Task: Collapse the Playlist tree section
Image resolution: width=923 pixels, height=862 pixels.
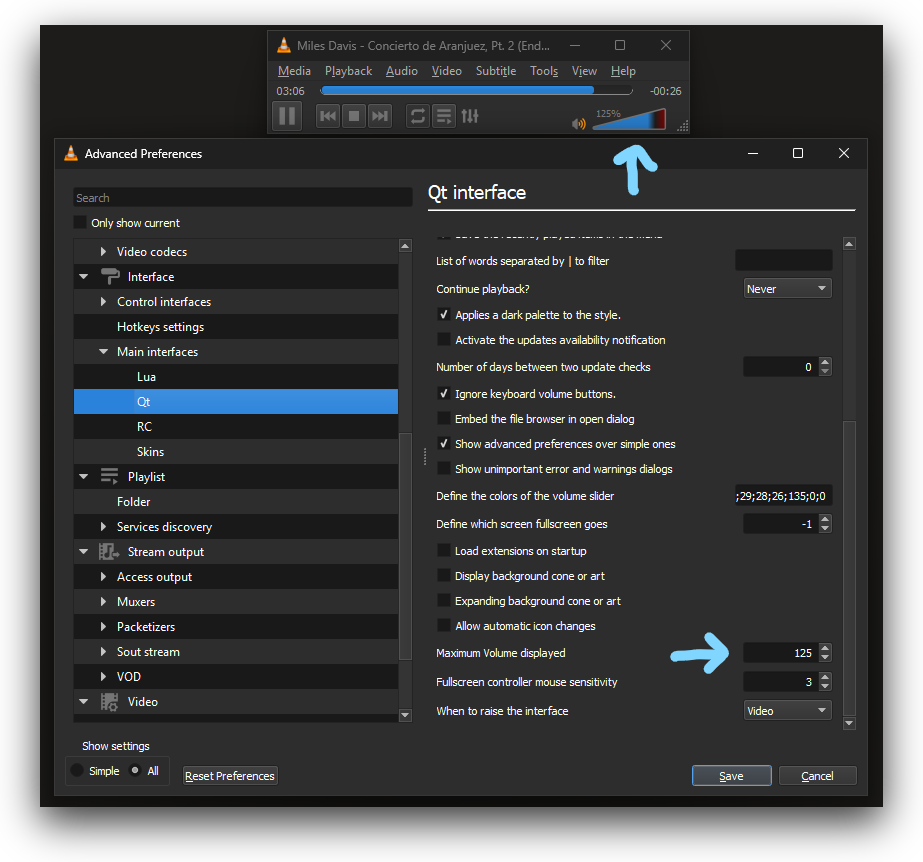Action: pos(84,476)
